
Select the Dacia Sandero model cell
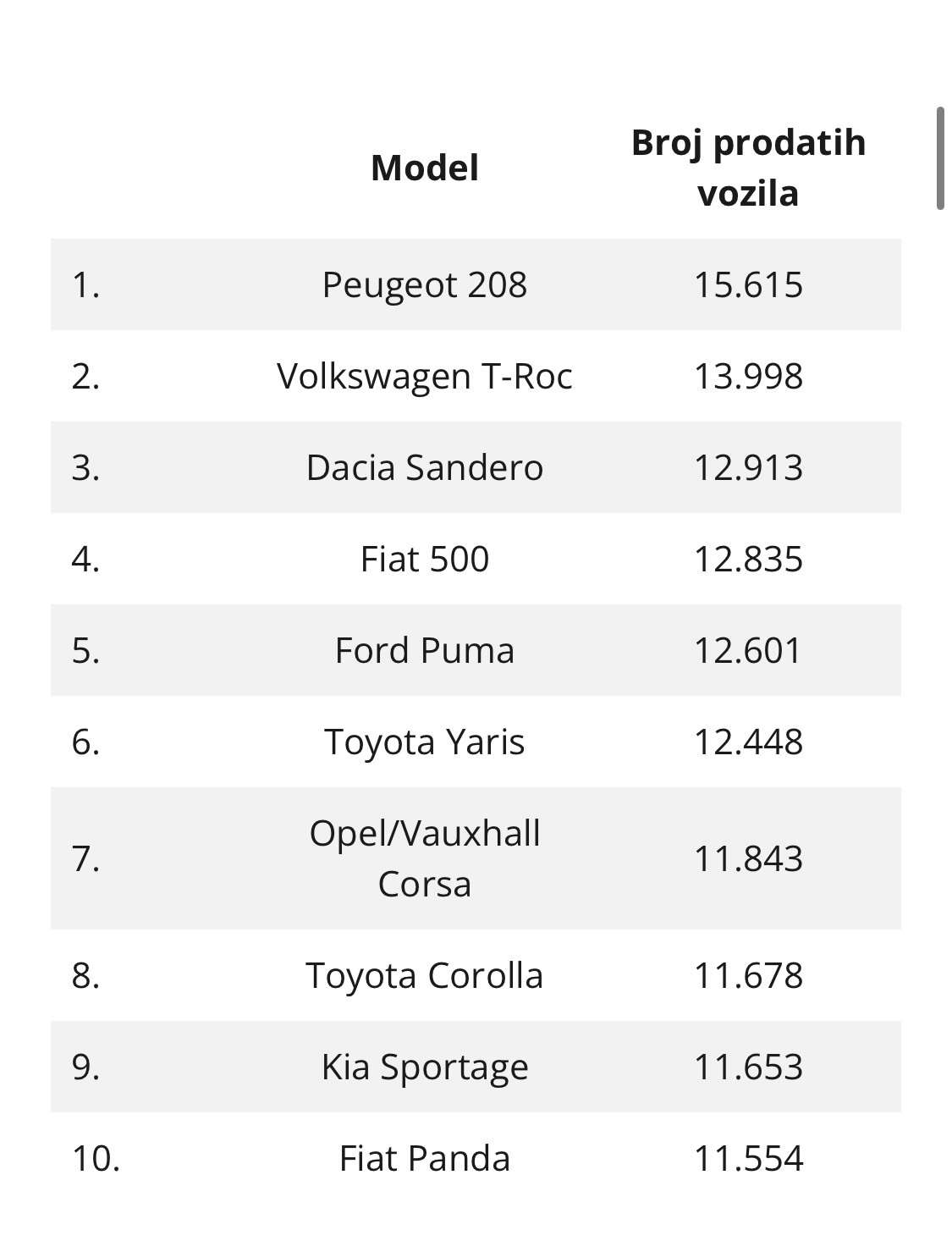coord(425,467)
